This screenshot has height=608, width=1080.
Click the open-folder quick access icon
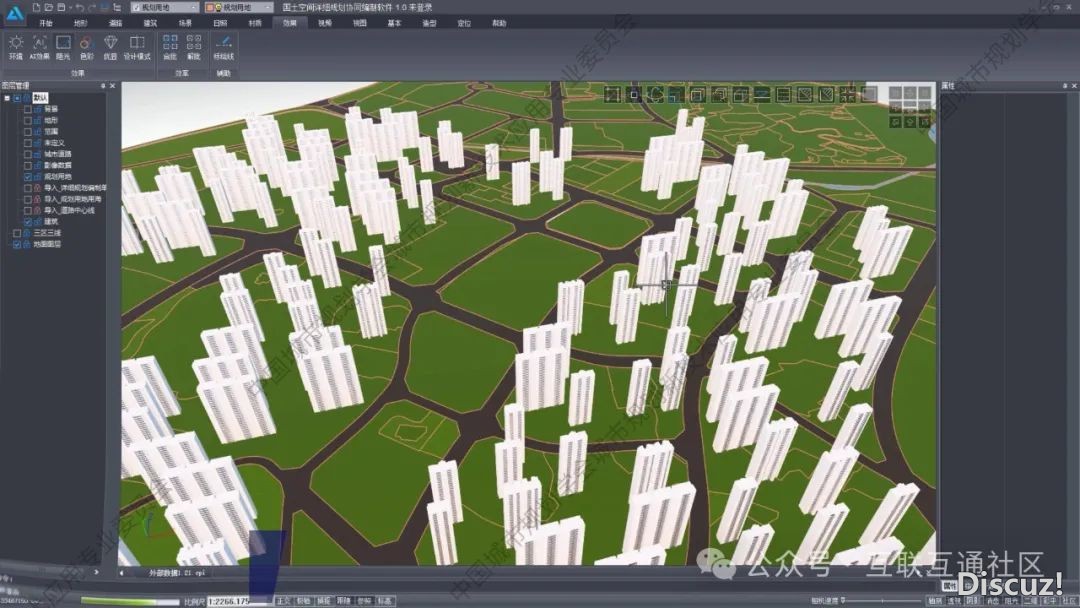click(48, 8)
